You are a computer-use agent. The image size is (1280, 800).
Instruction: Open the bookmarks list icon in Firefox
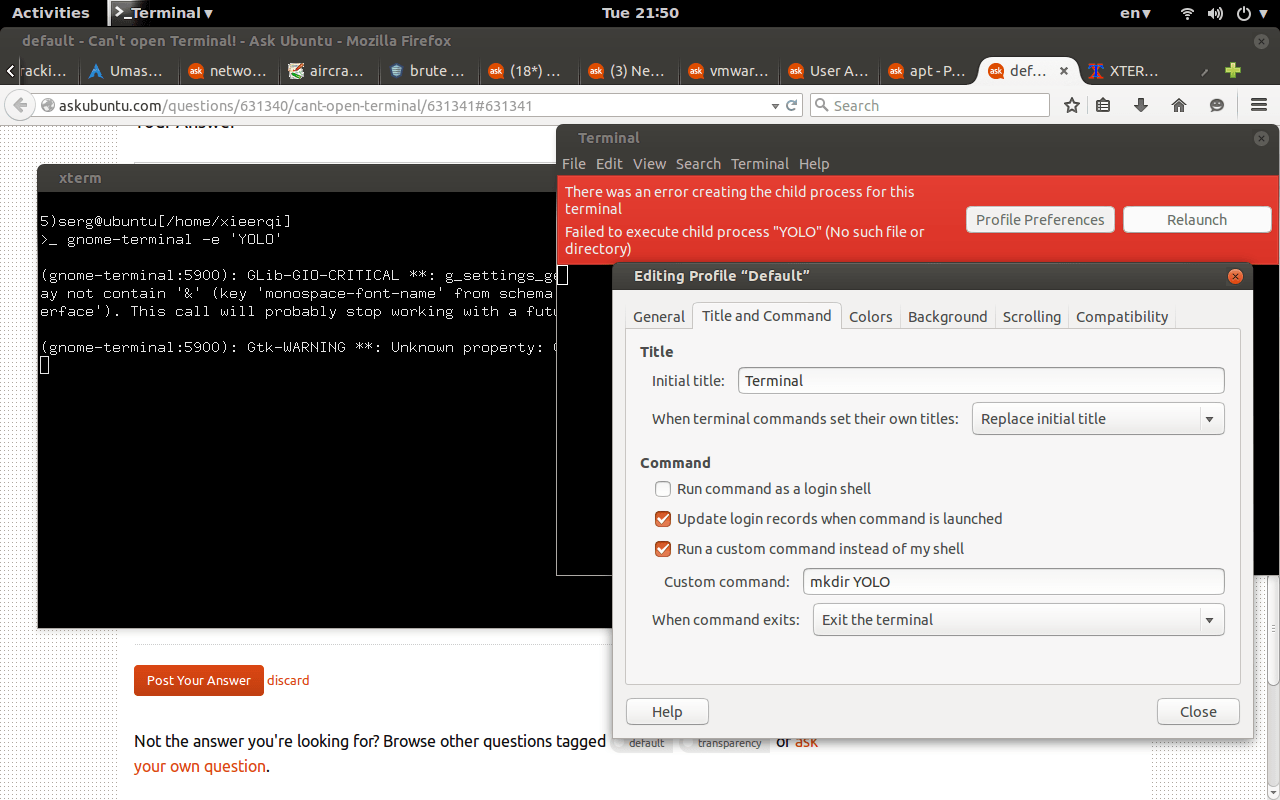[1103, 105]
